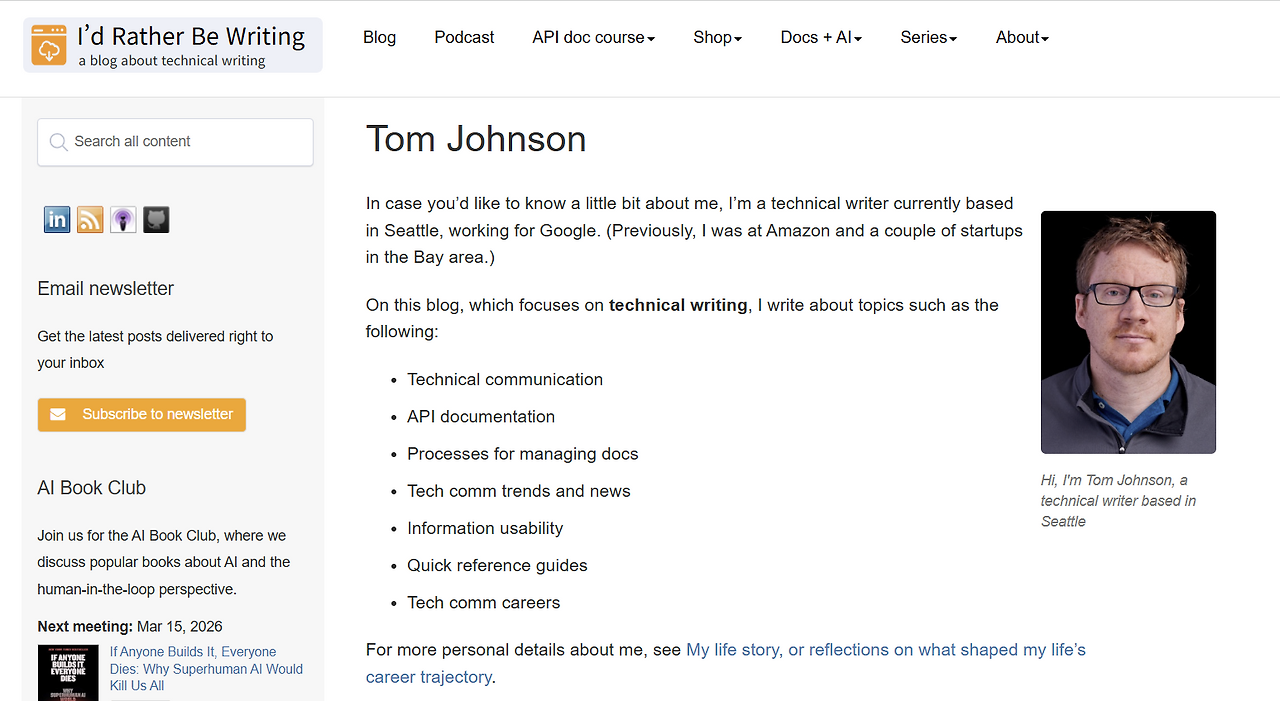
Task: Click the magnifier icon in search box
Action: (59, 142)
